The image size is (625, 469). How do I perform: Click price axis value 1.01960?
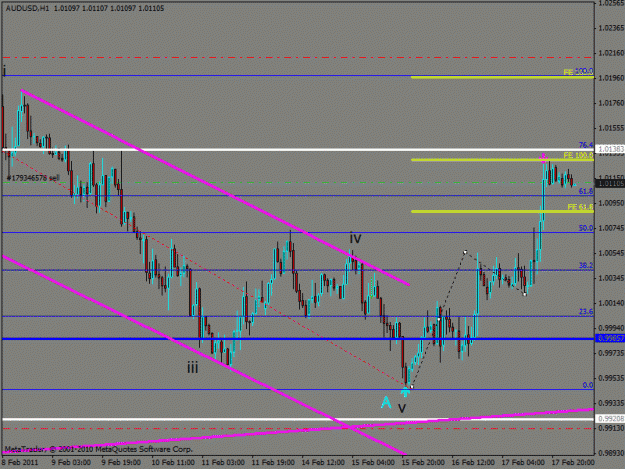(611, 78)
